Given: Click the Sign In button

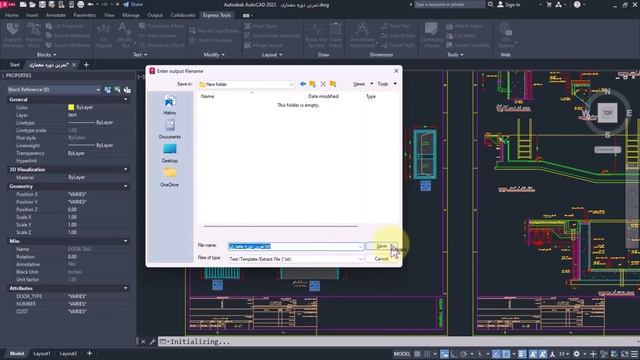Looking at the screenshot, I should pyautogui.click(x=509, y=4).
